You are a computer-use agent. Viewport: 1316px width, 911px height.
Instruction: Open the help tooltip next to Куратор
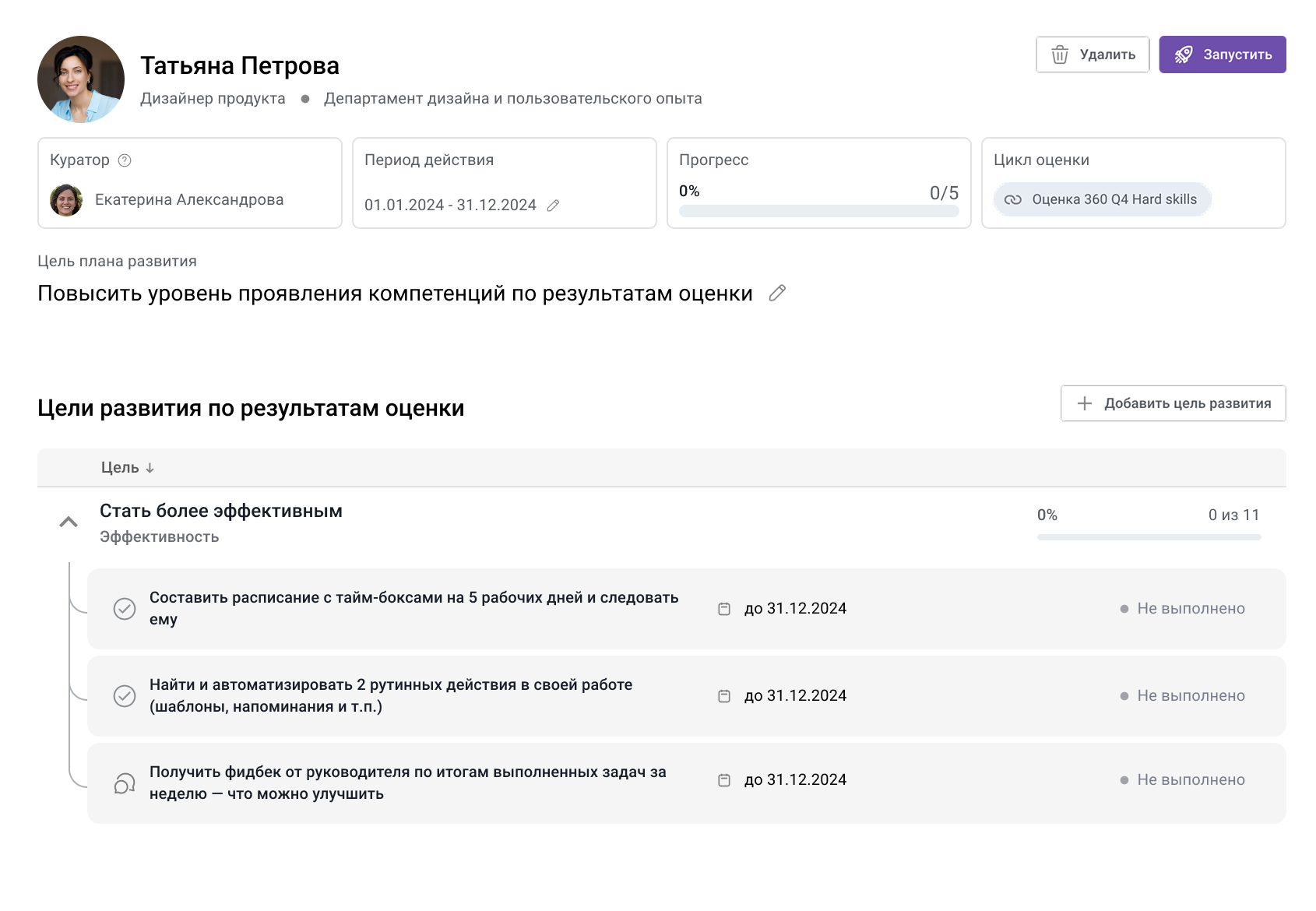click(x=125, y=160)
